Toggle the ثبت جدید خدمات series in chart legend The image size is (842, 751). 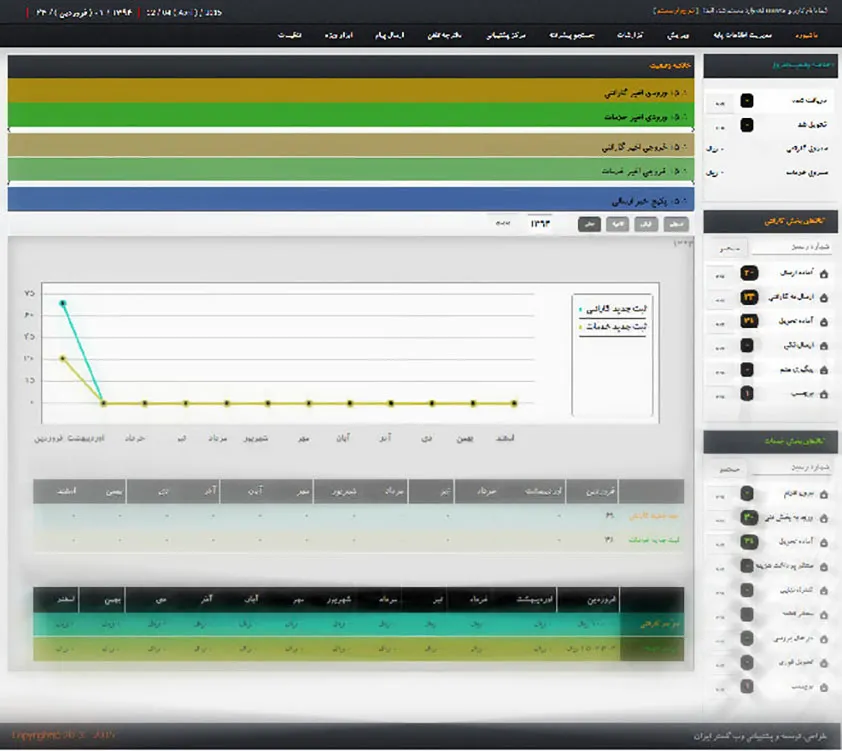point(612,326)
